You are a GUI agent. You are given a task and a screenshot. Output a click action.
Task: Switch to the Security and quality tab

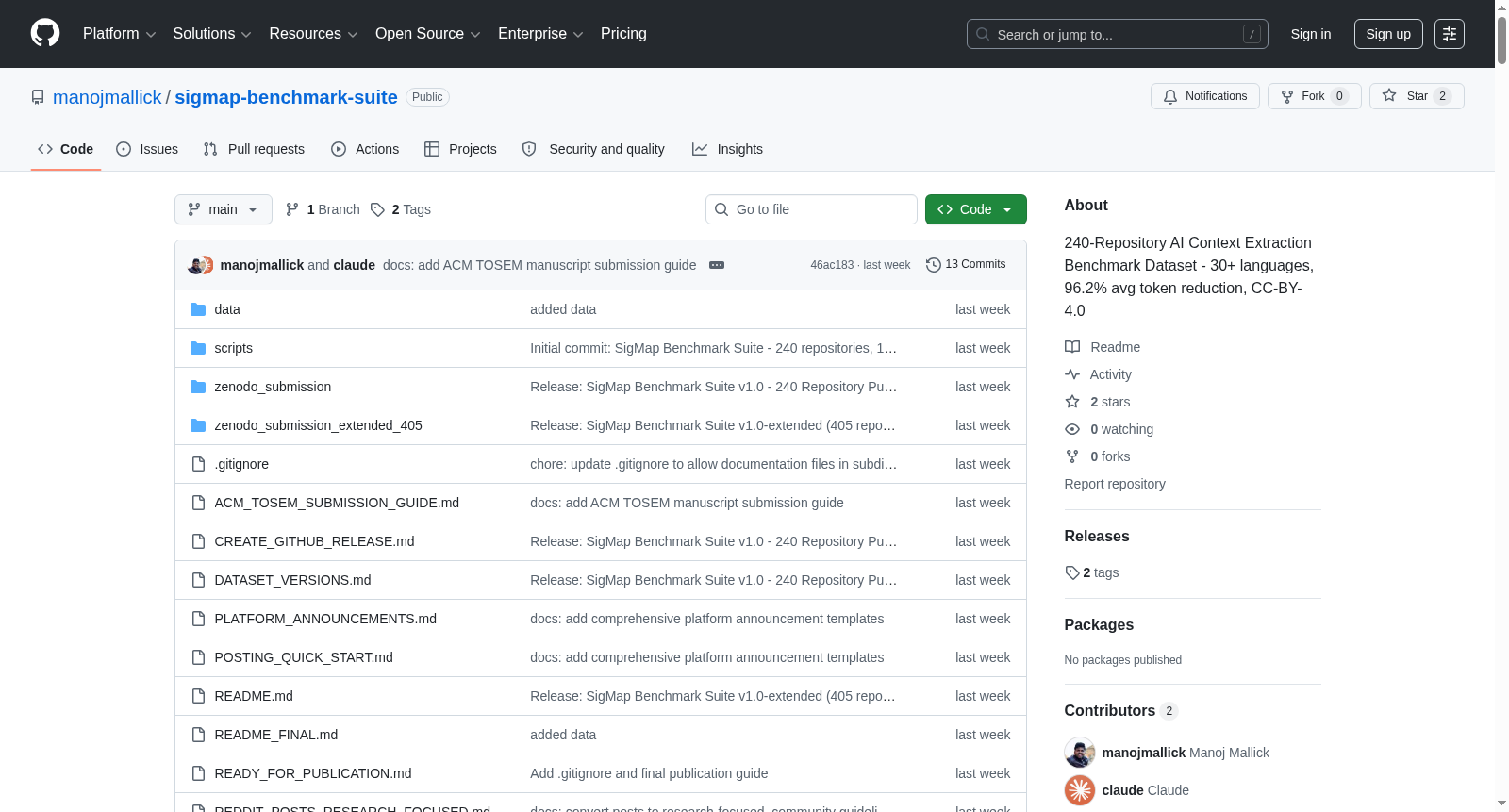(x=593, y=149)
